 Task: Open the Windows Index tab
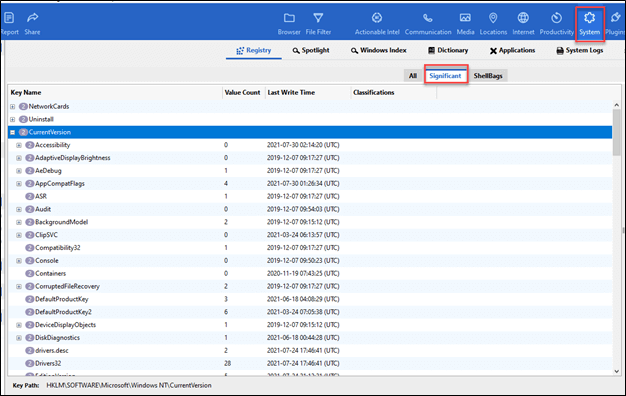click(379, 50)
